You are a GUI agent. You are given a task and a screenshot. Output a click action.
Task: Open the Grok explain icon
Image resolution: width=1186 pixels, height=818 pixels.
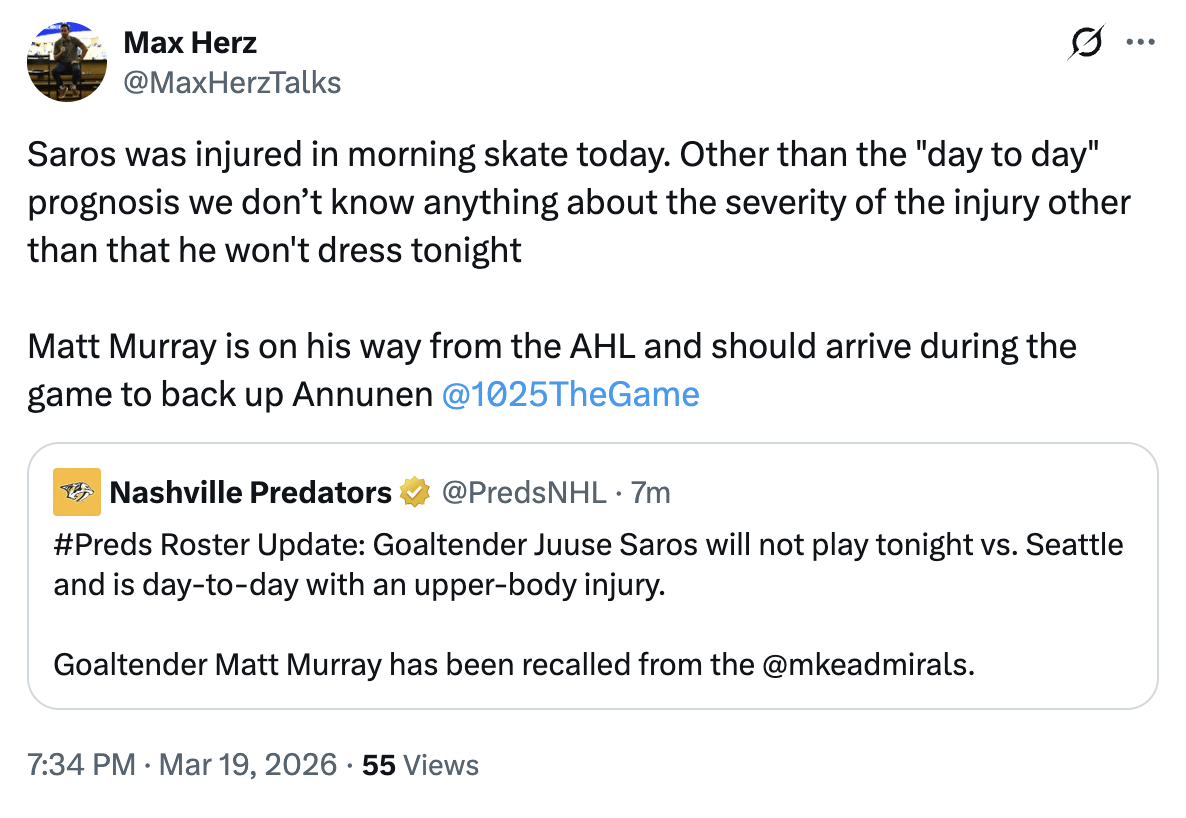point(1086,44)
